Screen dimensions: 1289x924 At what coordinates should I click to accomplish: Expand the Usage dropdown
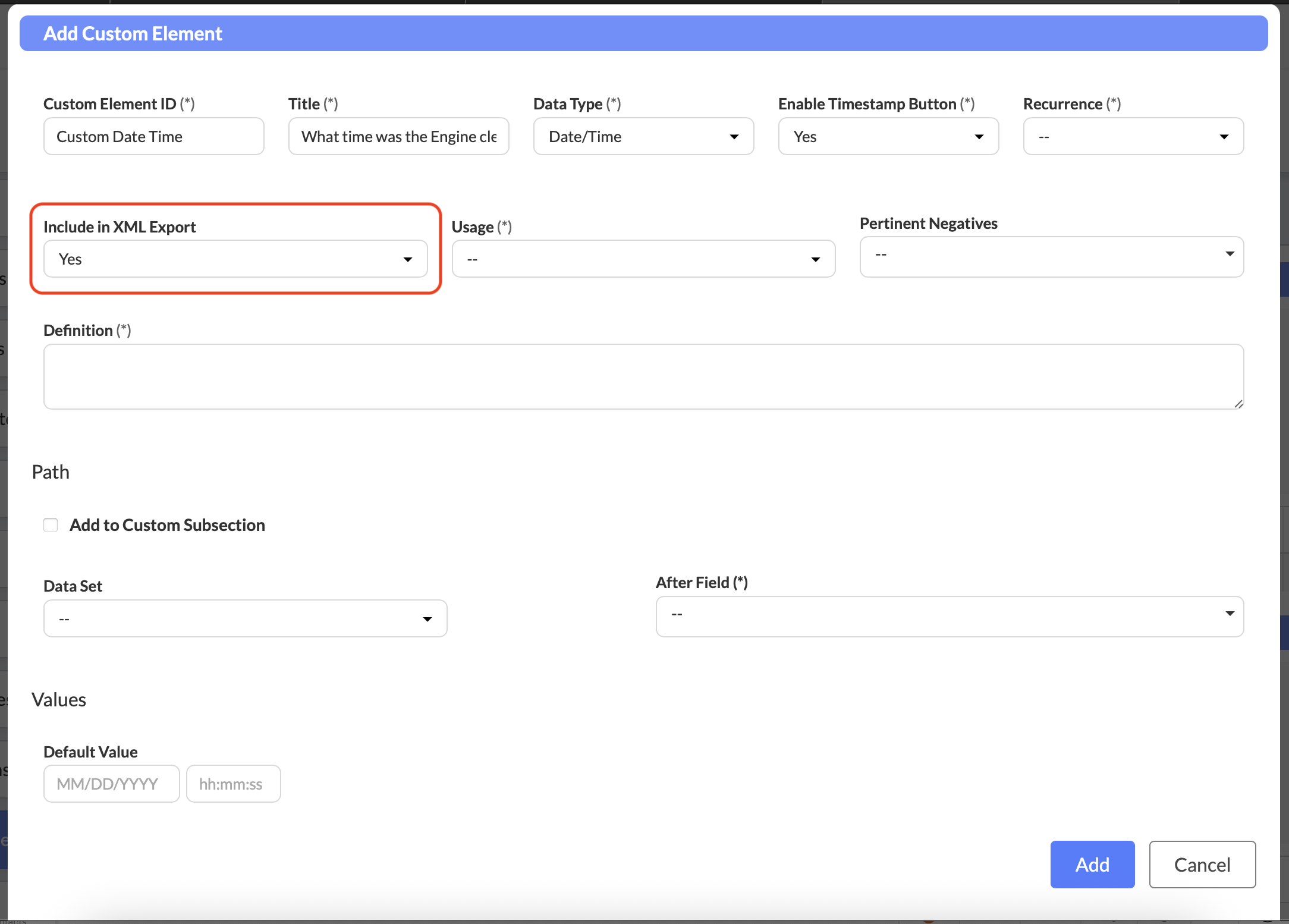coord(643,259)
